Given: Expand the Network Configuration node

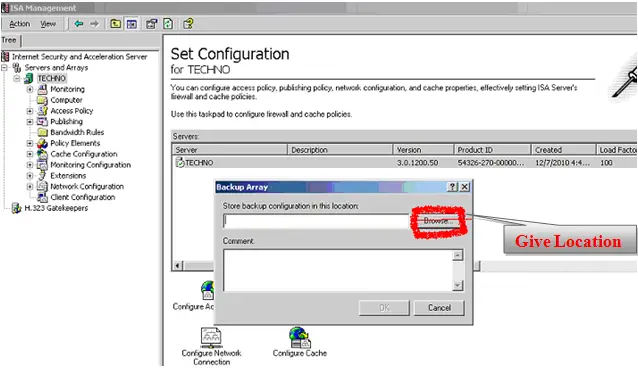Looking at the screenshot, I should tap(30, 186).
